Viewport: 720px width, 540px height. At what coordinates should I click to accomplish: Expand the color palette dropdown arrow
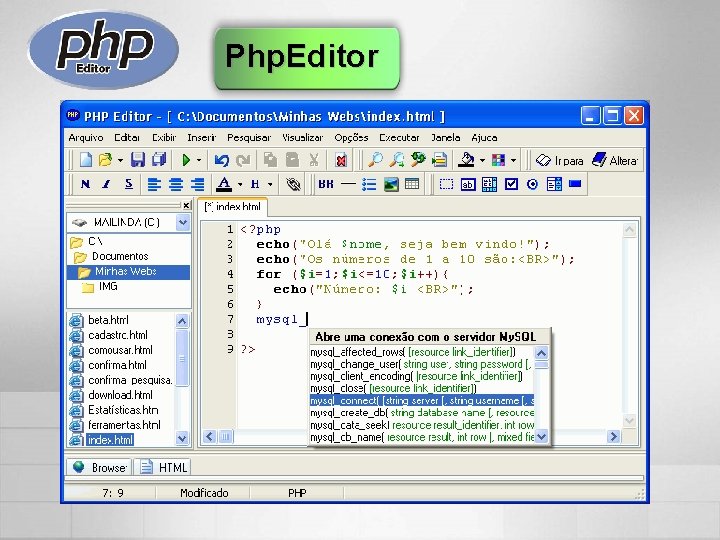point(513,160)
